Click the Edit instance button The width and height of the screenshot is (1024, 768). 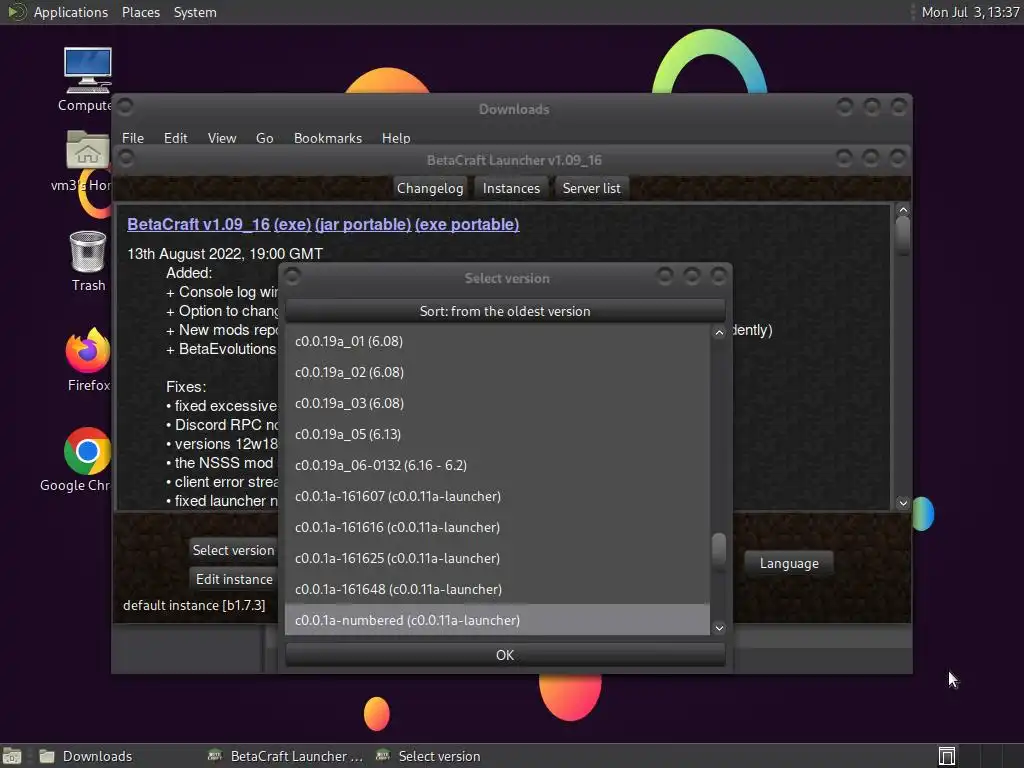click(233, 579)
